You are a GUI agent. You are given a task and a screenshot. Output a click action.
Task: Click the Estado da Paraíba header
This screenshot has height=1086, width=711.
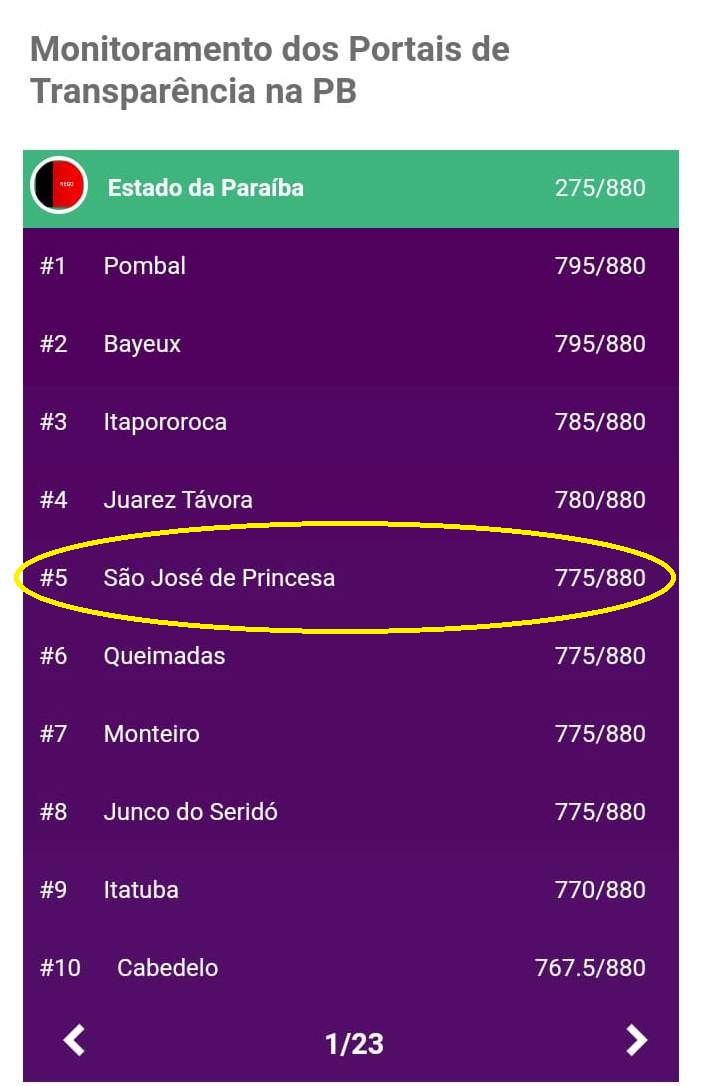[x=350, y=188]
